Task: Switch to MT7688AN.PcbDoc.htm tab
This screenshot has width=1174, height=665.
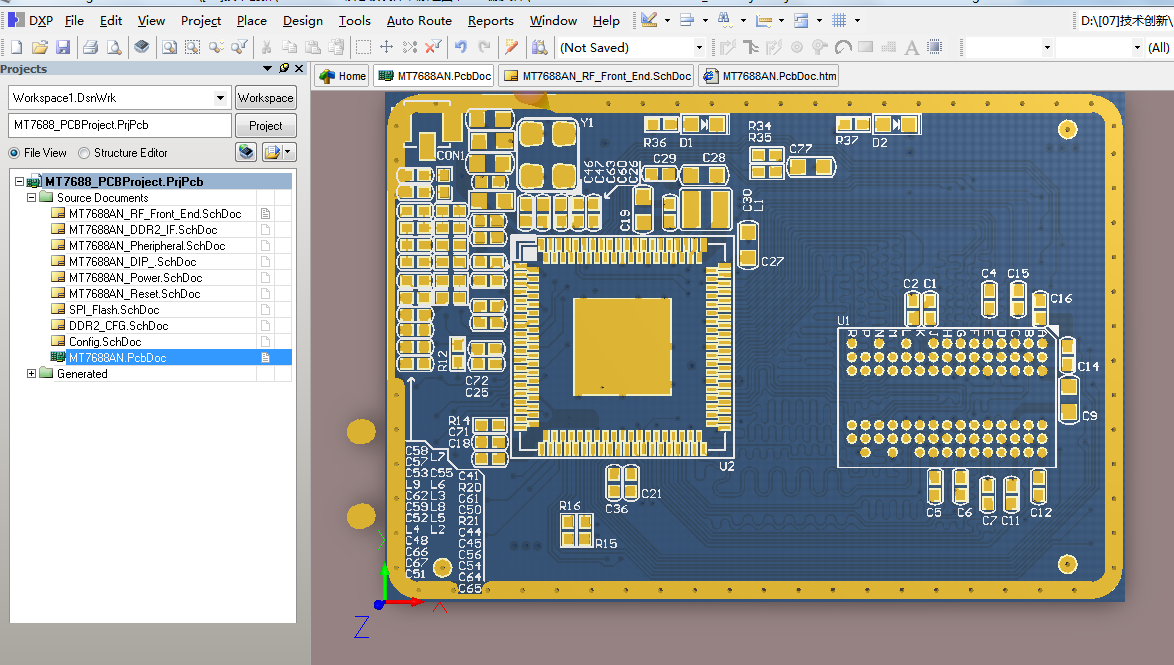Action: click(769, 76)
